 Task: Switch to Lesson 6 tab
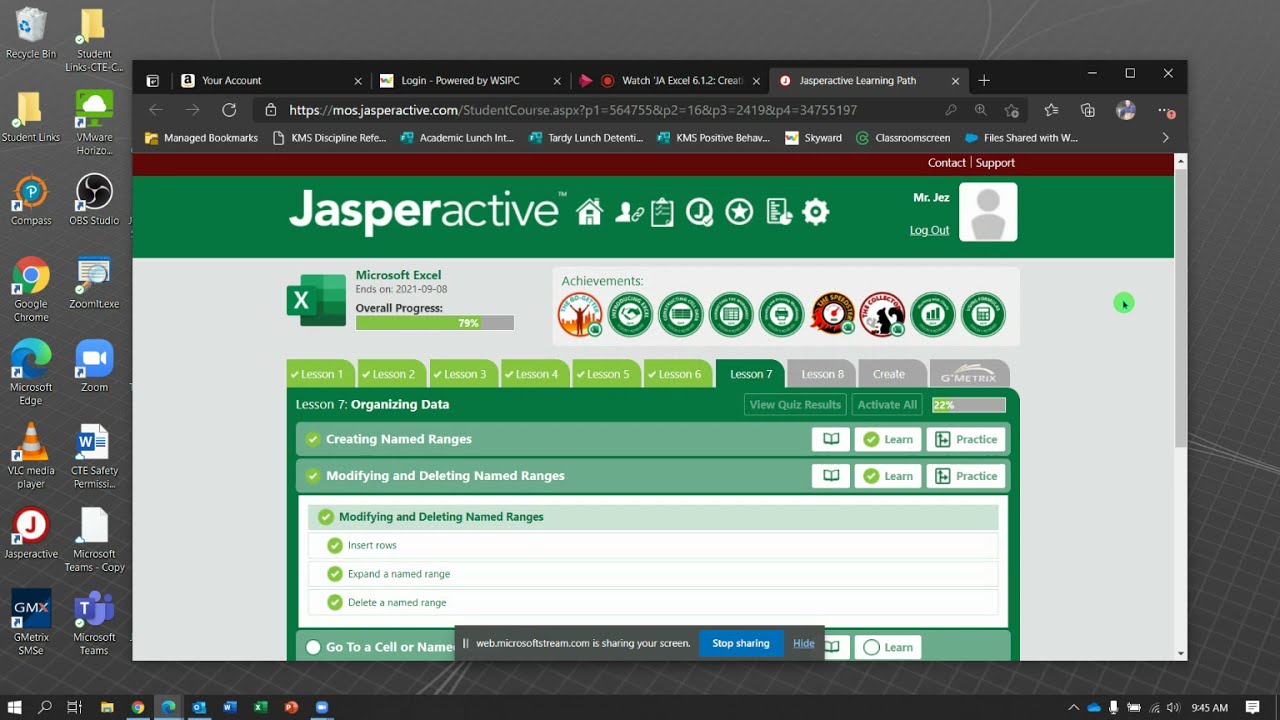(x=678, y=374)
